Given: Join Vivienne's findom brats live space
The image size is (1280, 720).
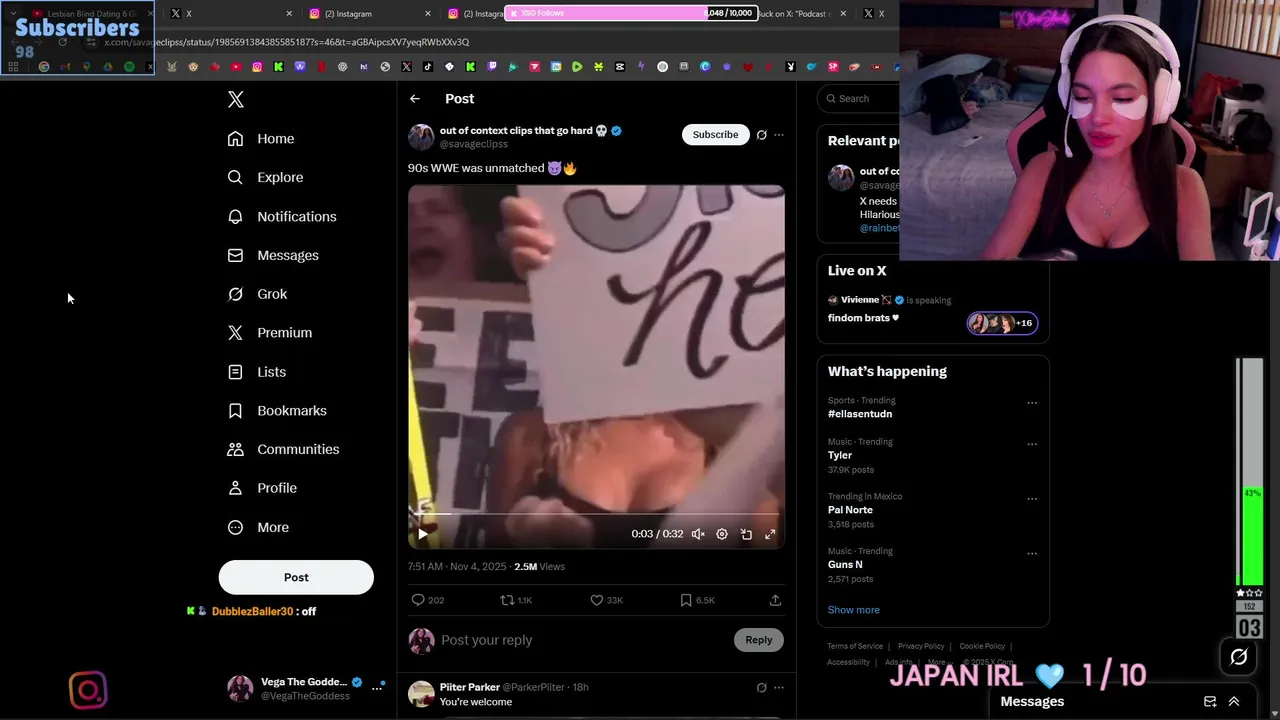Looking at the screenshot, I should click(933, 310).
